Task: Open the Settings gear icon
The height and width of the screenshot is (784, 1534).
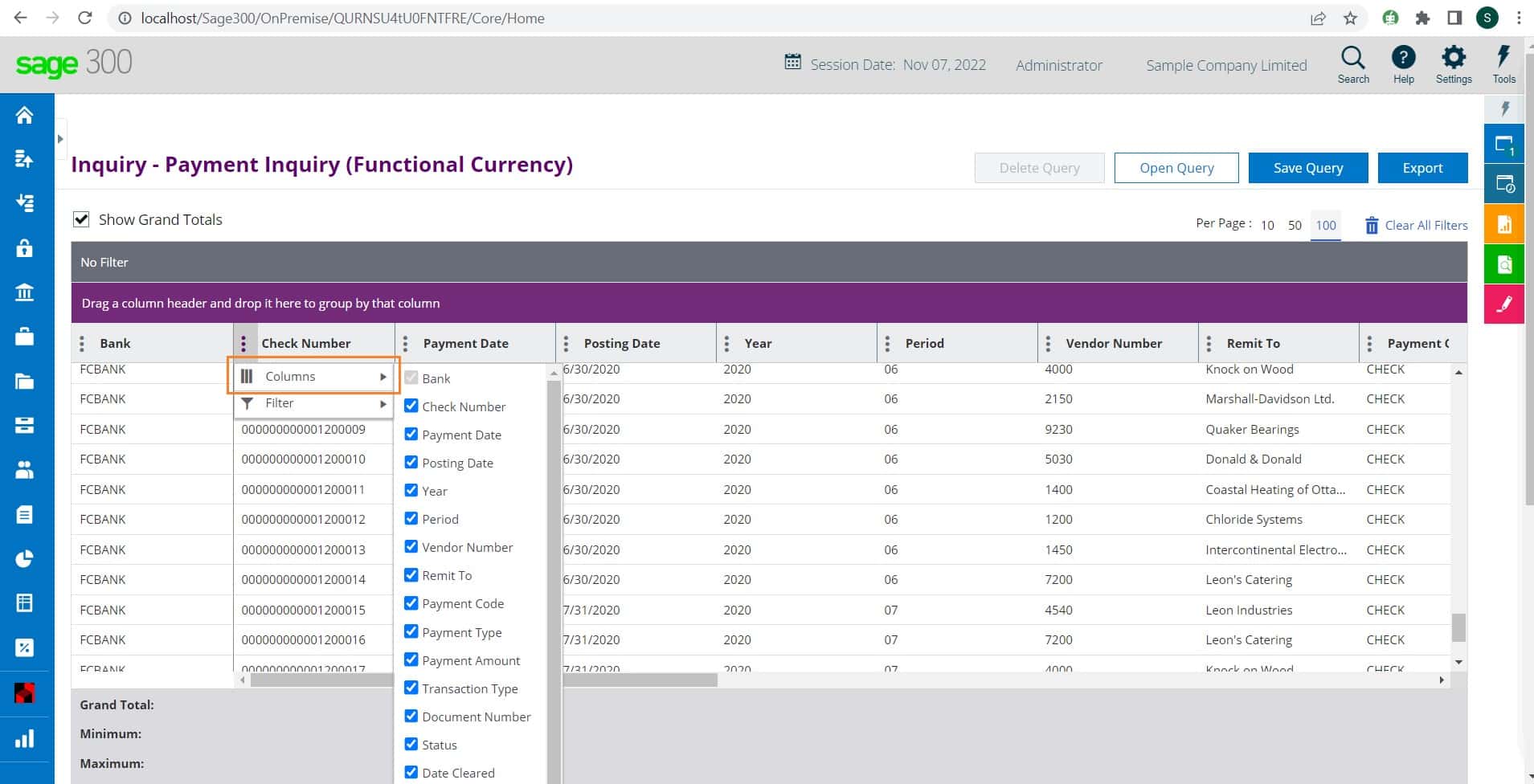Action: tap(1454, 58)
